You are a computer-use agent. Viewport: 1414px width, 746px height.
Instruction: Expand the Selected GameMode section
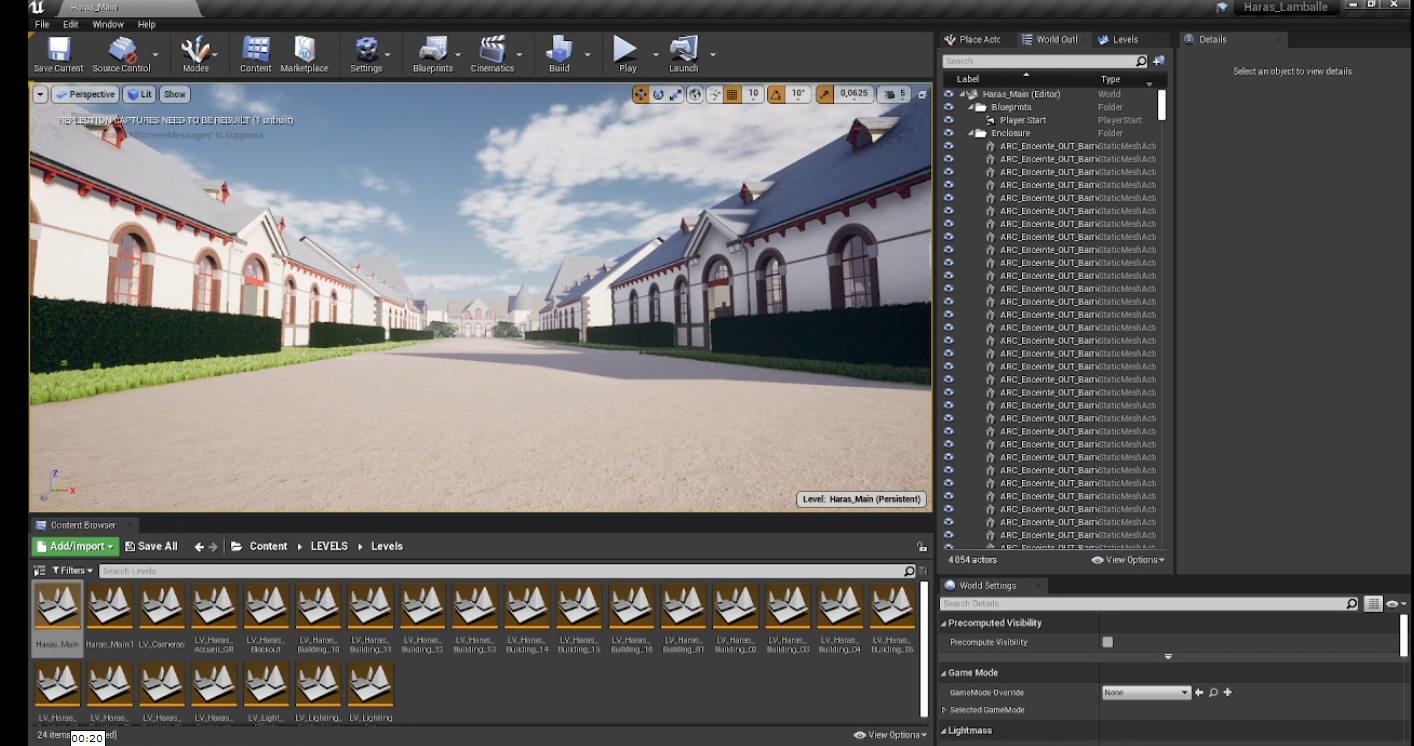944,710
